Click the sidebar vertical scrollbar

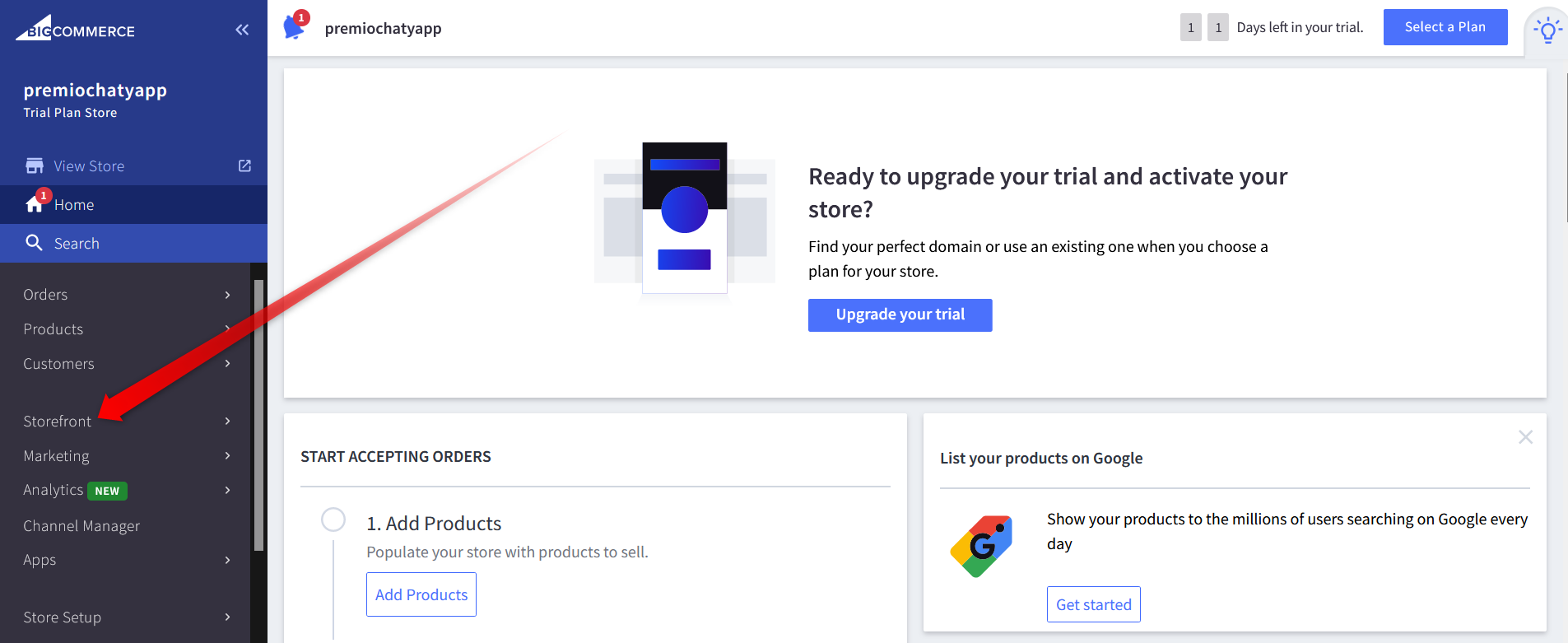click(258, 415)
